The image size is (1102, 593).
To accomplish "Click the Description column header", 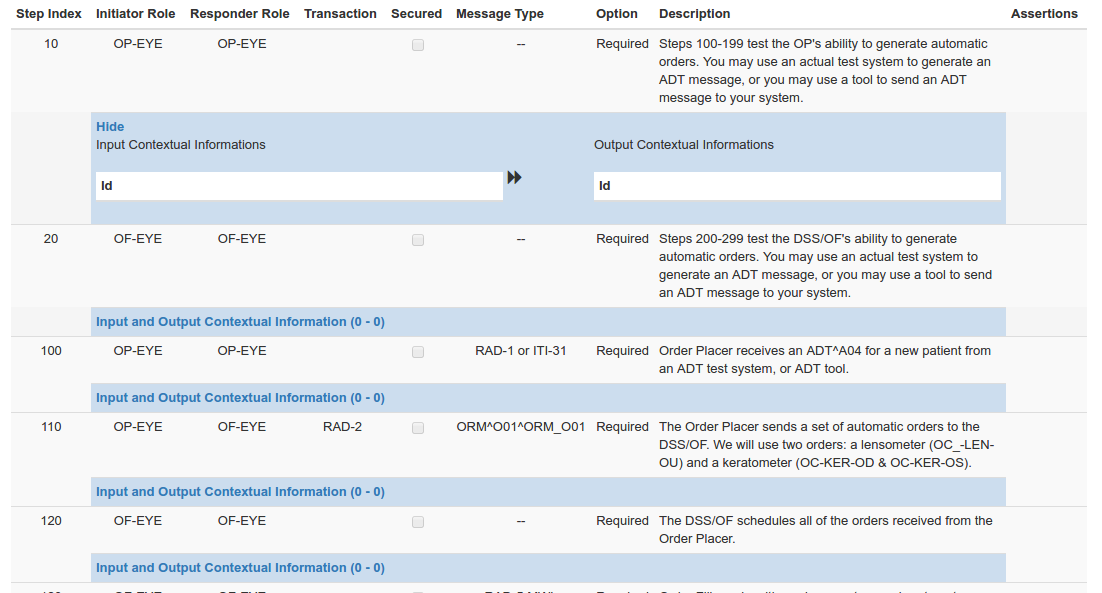I will coord(694,14).
